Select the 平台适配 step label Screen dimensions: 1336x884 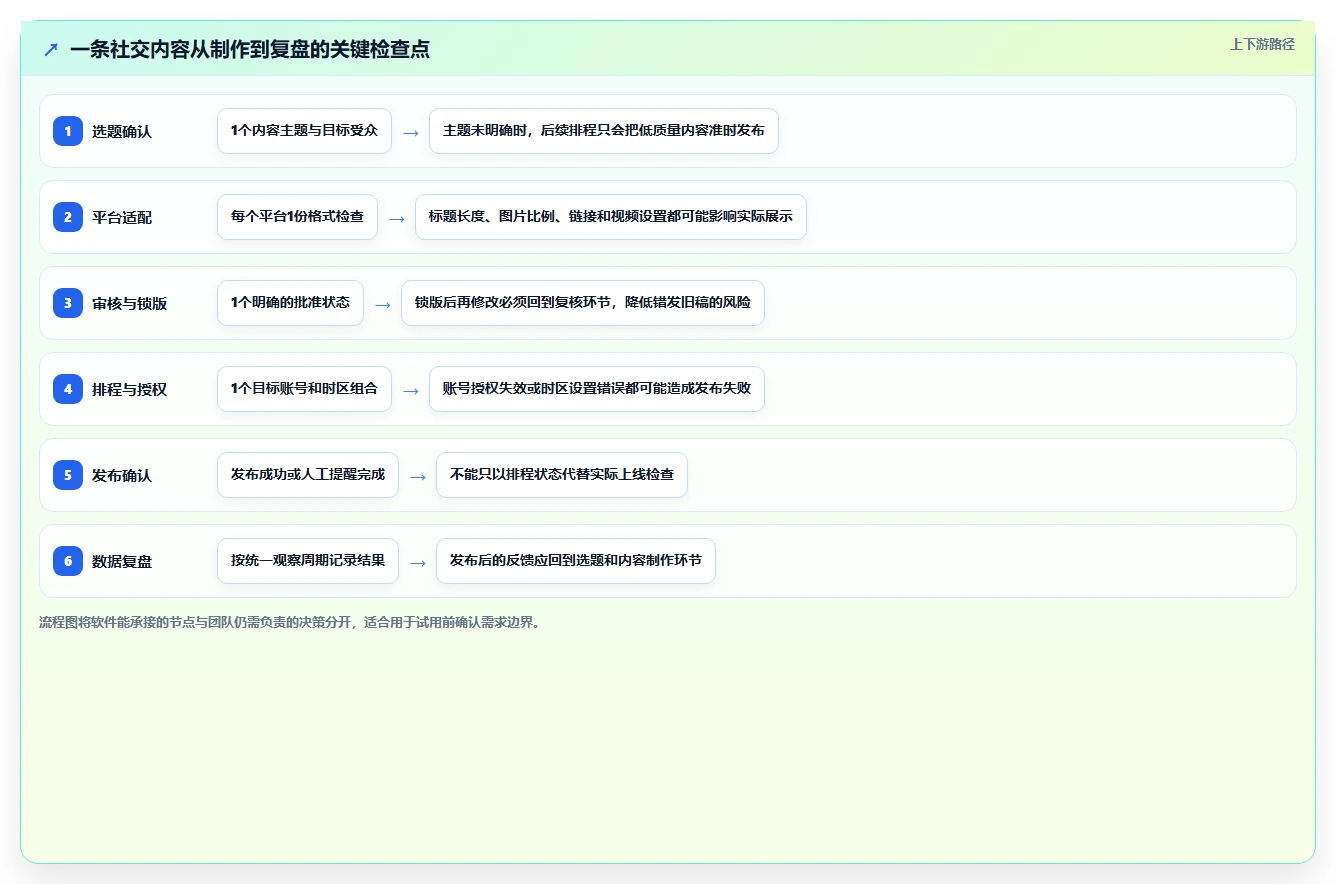pos(122,217)
